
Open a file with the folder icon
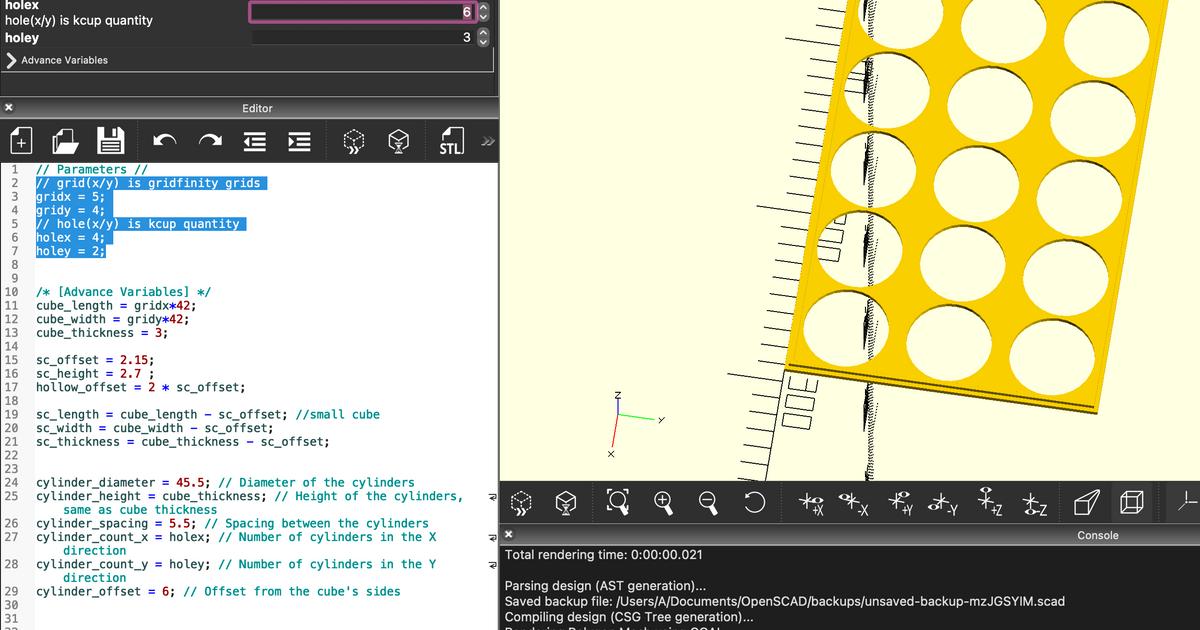[x=66, y=142]
